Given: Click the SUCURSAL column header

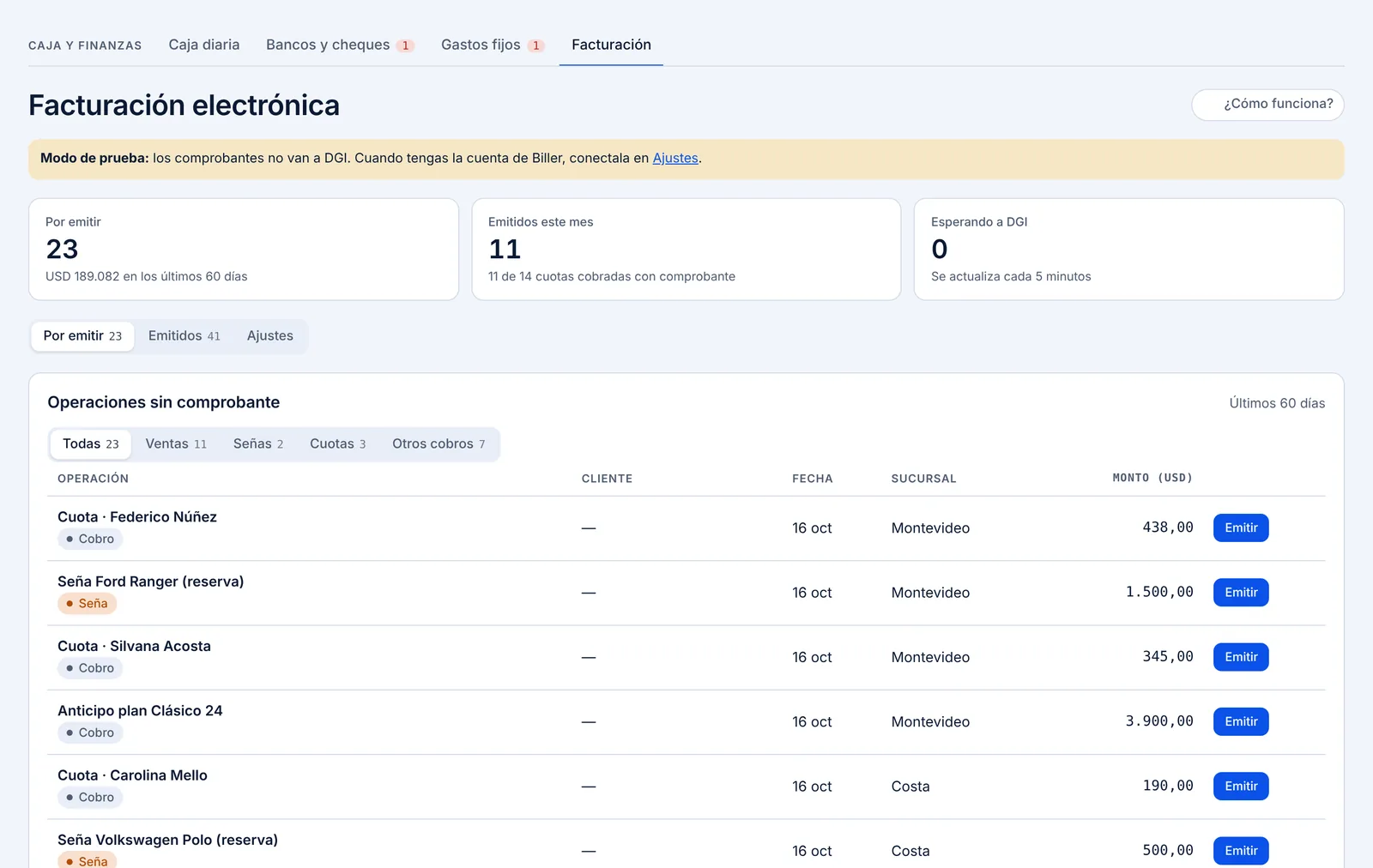Looking at the screenshot, I should (923, 479).
